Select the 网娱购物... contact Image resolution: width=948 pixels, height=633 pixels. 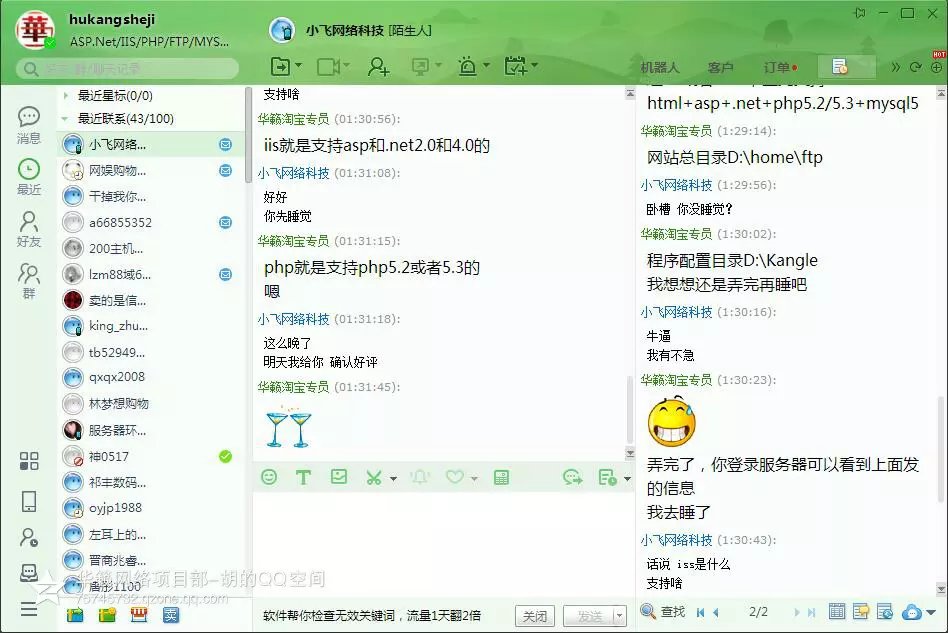[x=151, y=170]
